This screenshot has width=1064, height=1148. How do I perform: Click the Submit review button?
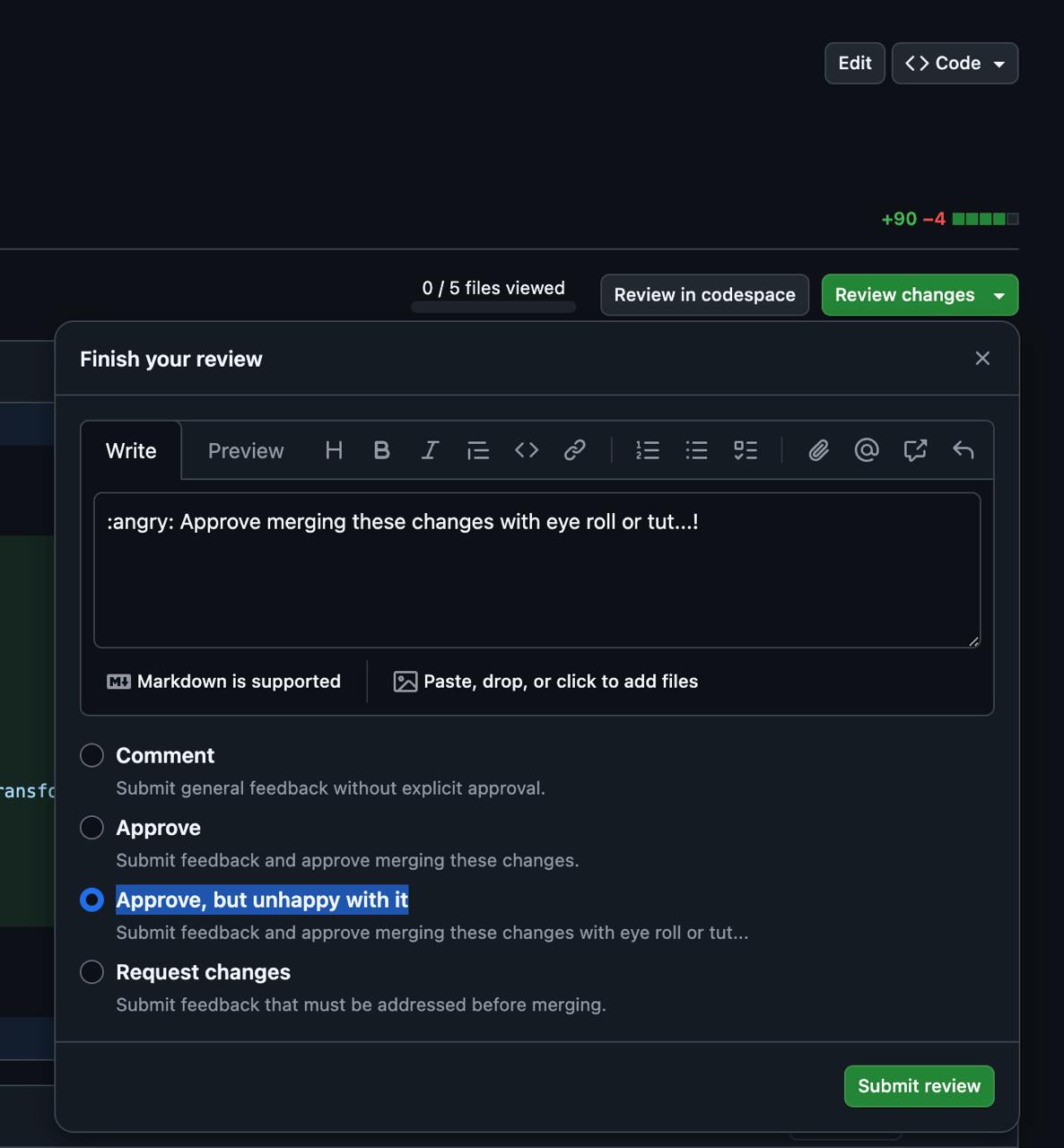(919, 1086)
